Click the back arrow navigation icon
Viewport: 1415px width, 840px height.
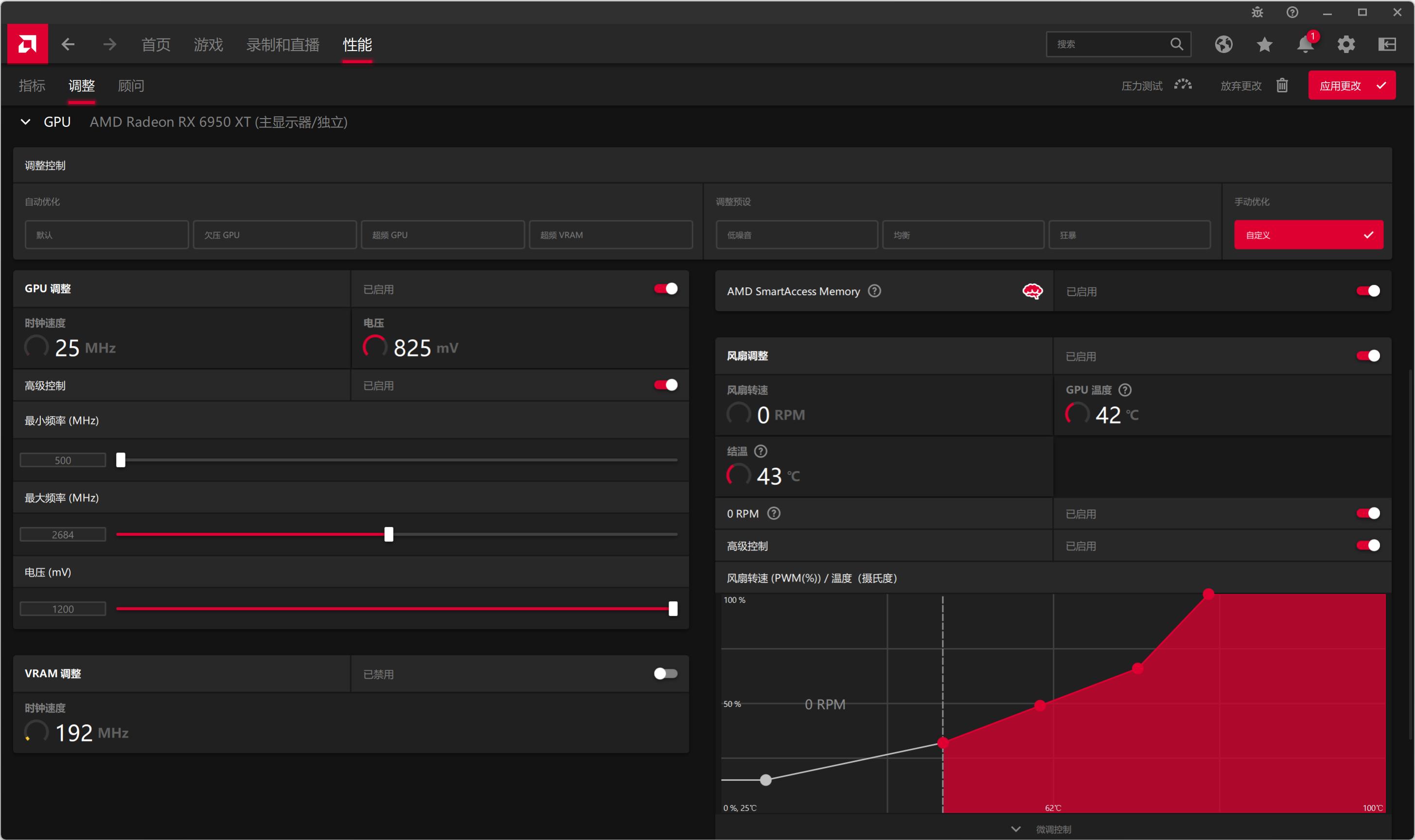pyautogui.click(x=68, y=44)
